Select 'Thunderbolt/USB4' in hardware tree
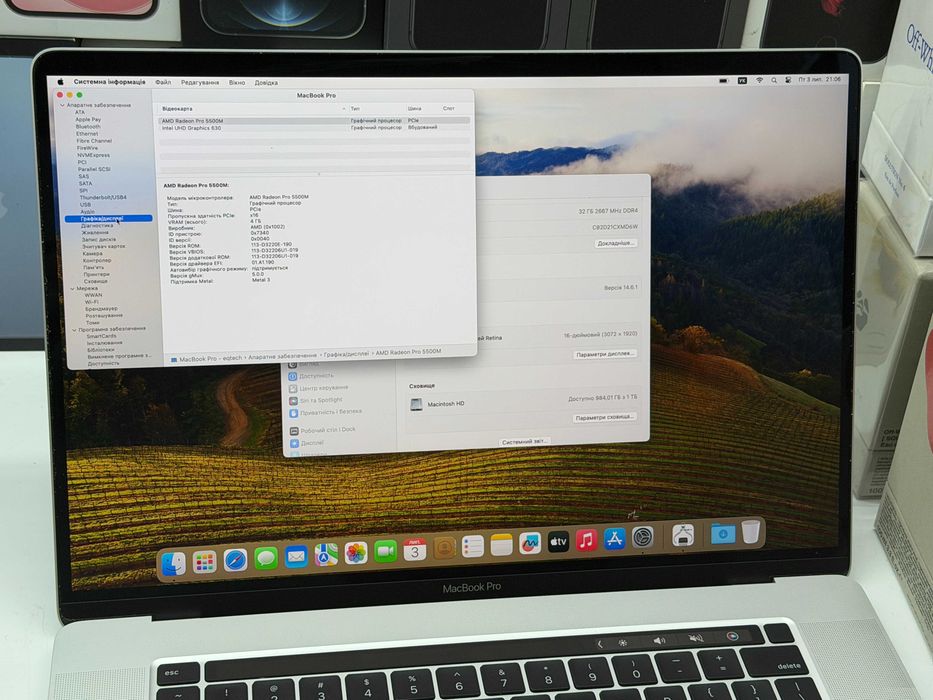 (102, 198)
